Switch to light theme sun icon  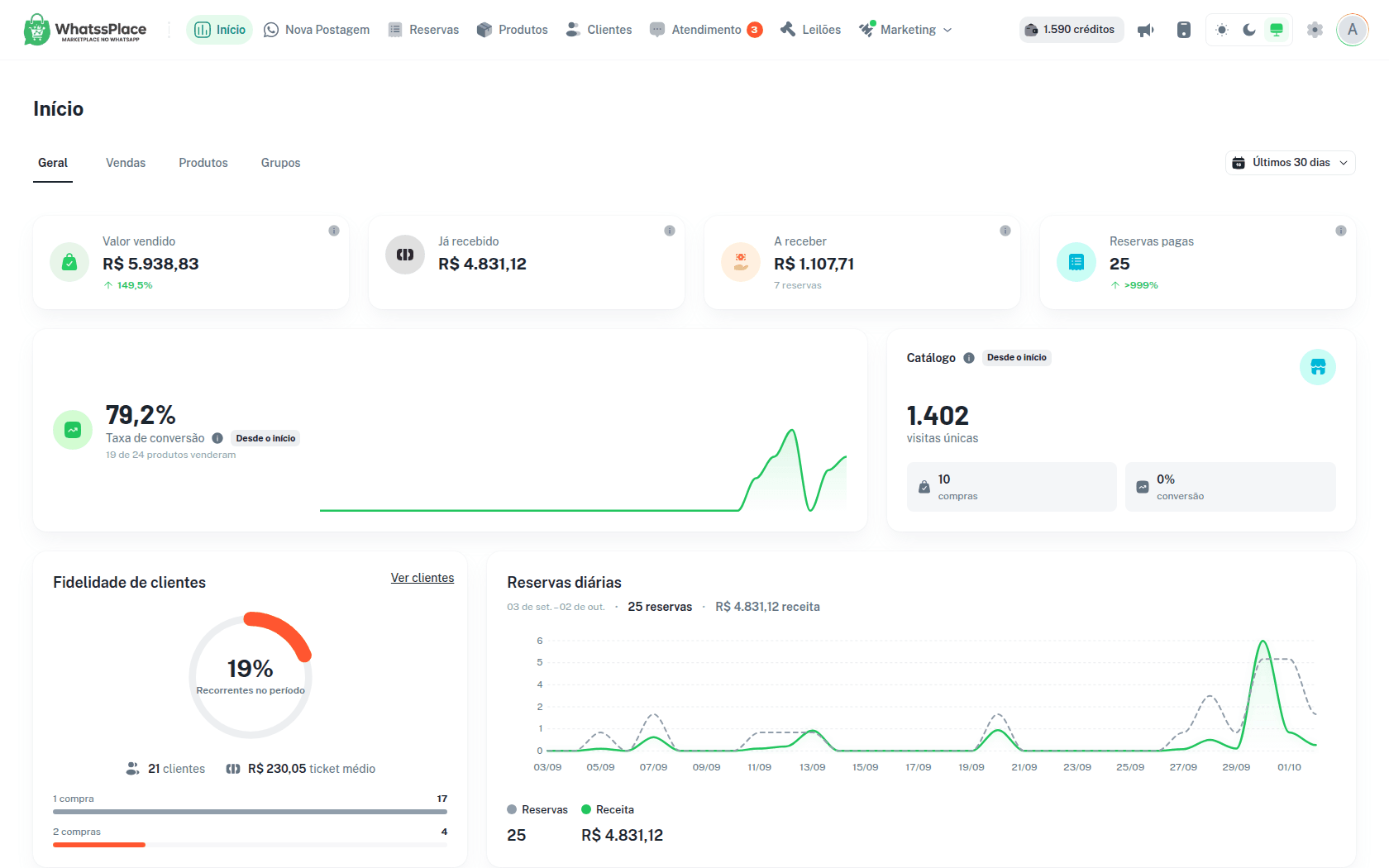(1222, 30)
